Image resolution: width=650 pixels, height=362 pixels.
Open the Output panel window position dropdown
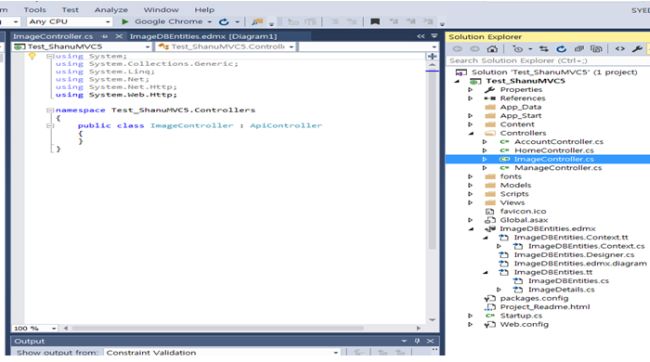pyautogui.click(x=404, y=341)
